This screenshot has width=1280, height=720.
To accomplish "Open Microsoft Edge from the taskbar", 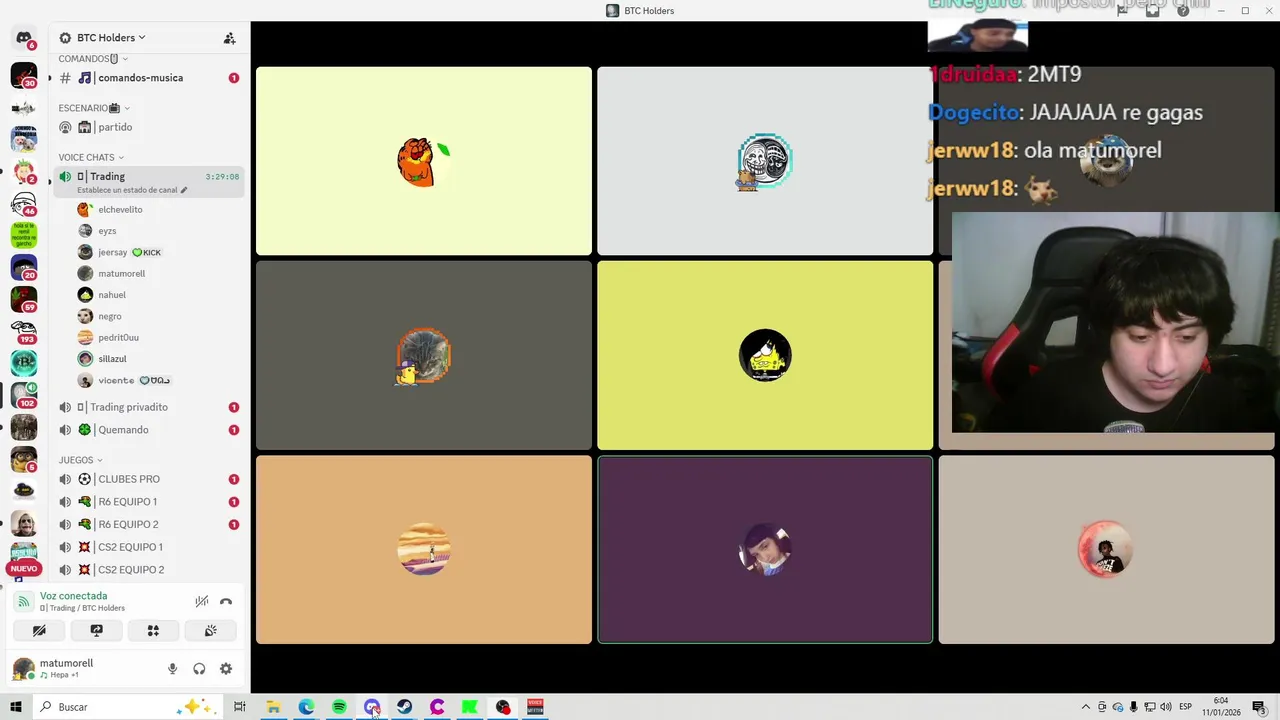I will tap(306, 707).
